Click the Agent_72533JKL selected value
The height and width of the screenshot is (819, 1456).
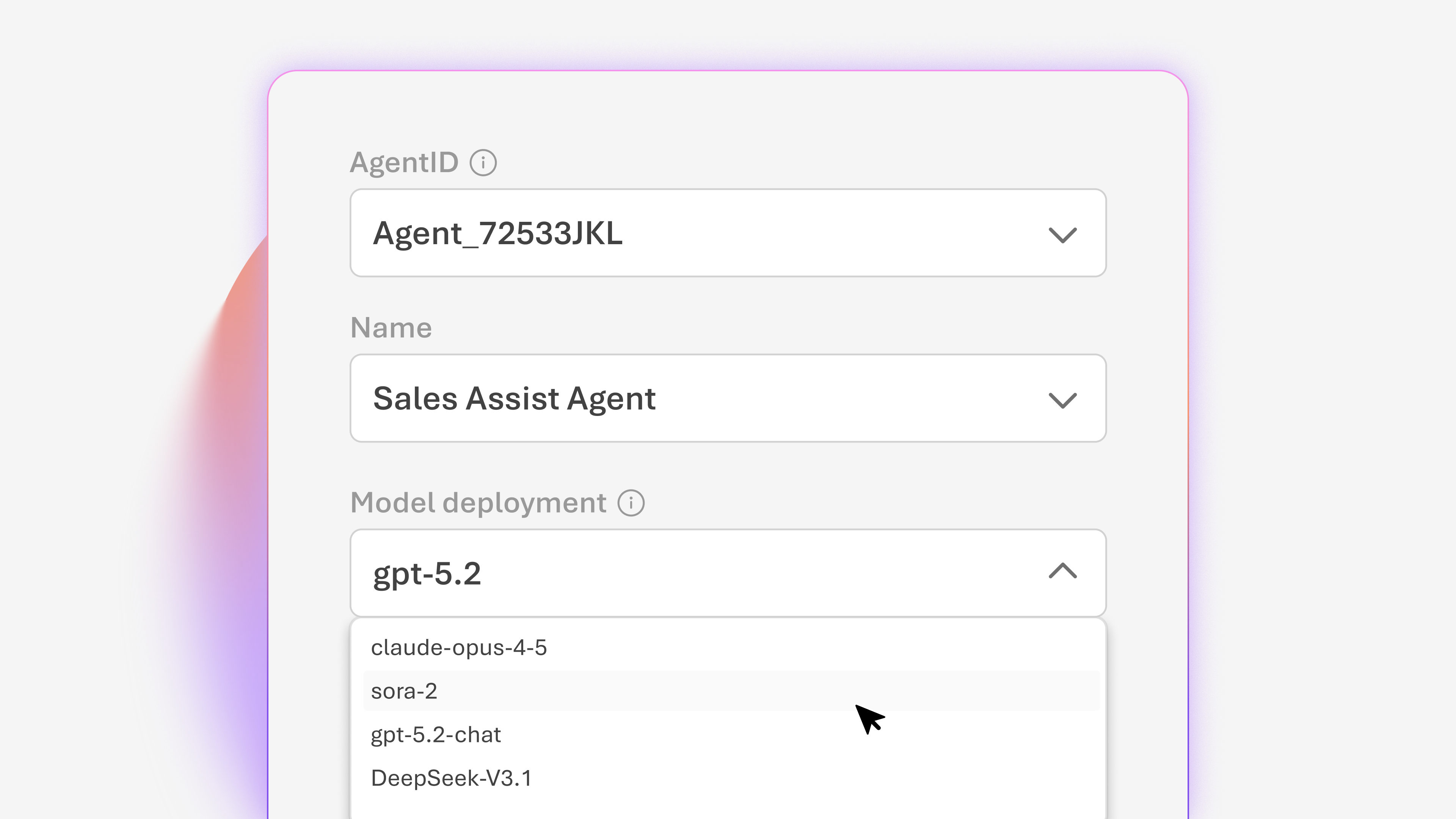(x=497, y=234)
